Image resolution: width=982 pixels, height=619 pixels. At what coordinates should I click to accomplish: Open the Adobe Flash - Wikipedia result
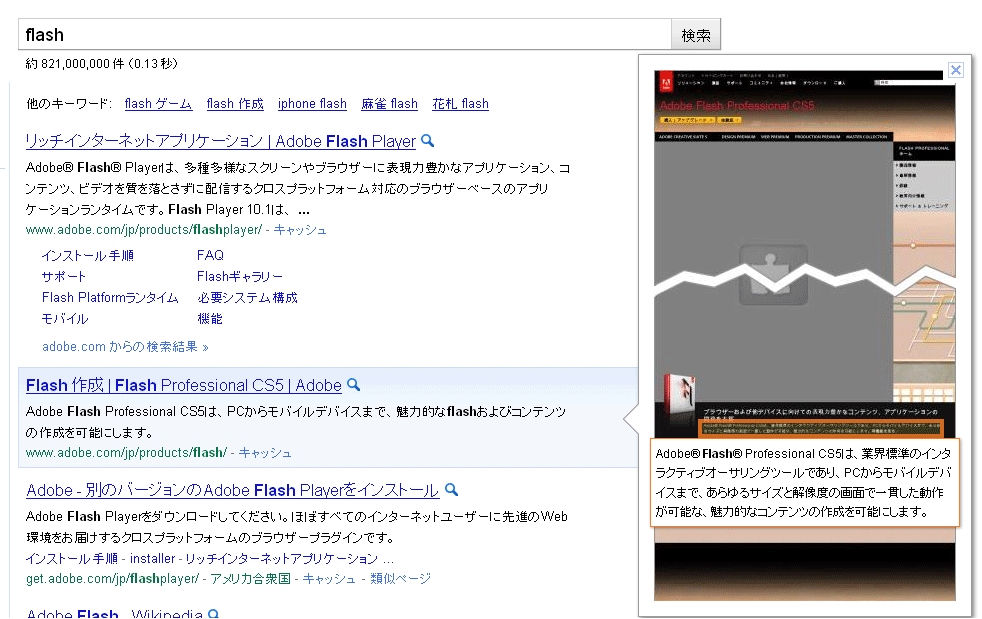[115, 614]
